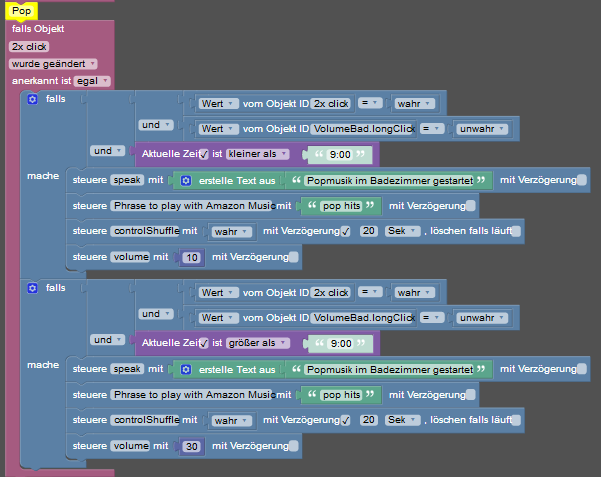Open Sek unit dropdown on upper controlShuffle row

[x=402, y=231]
